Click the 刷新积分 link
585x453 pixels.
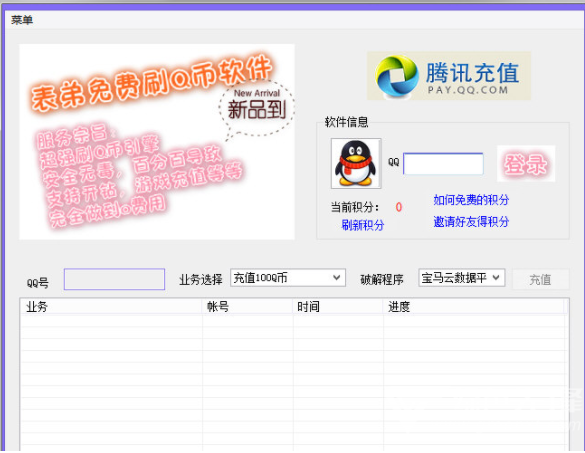coord(362,225)
